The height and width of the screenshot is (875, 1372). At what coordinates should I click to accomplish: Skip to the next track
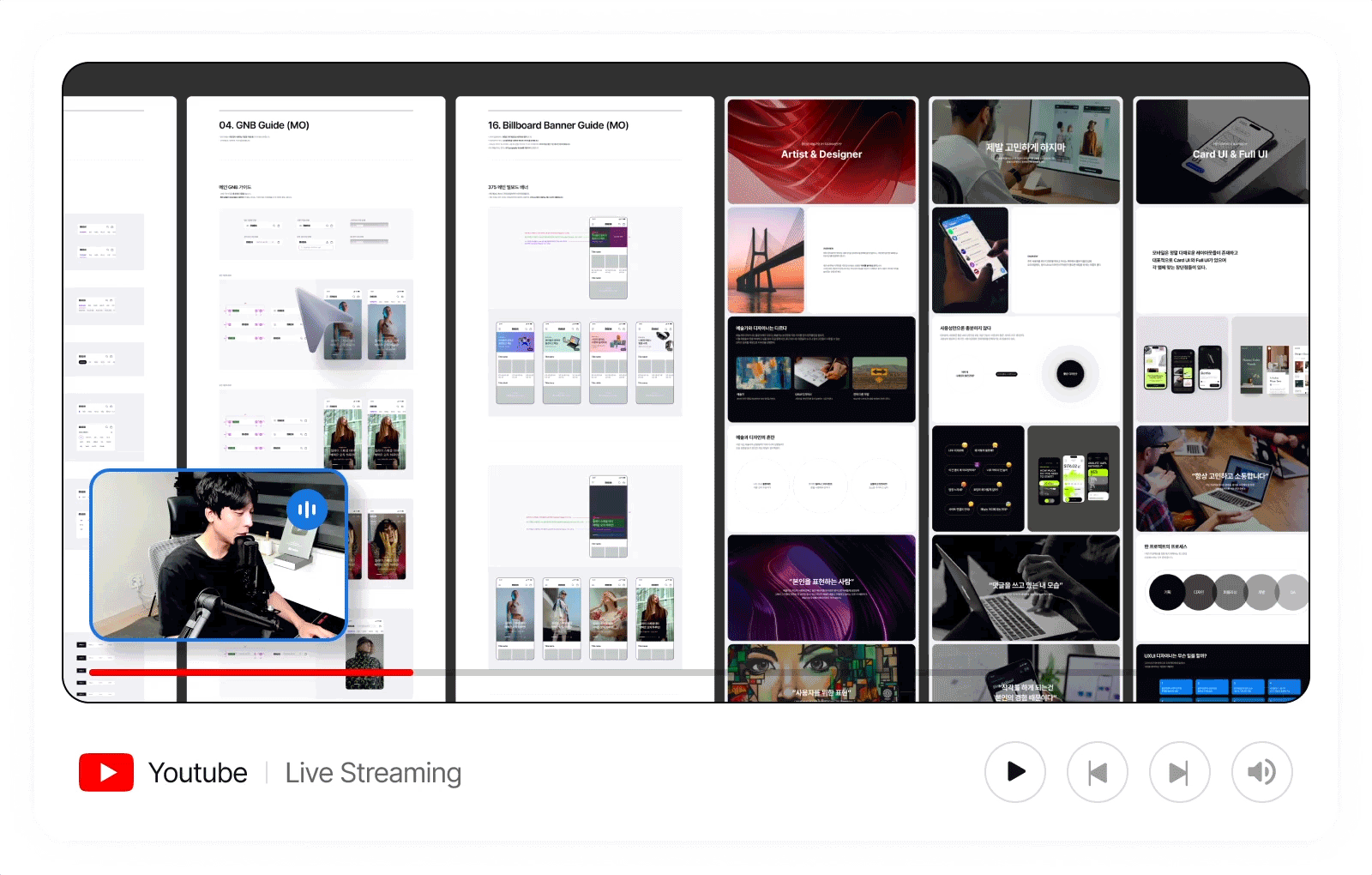pyautogui.click(x=1179, y=772)
